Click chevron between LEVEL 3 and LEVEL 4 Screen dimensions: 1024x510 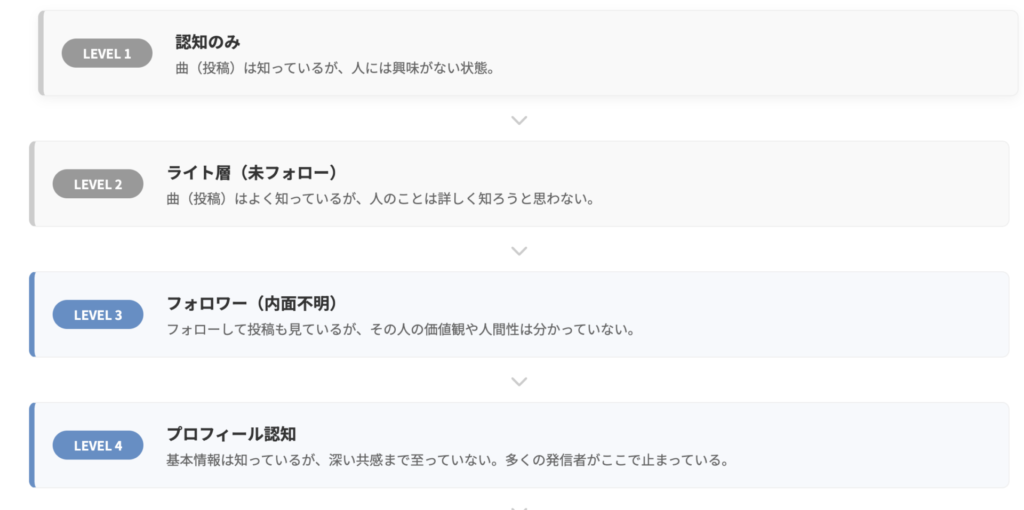tap(519, 381)
